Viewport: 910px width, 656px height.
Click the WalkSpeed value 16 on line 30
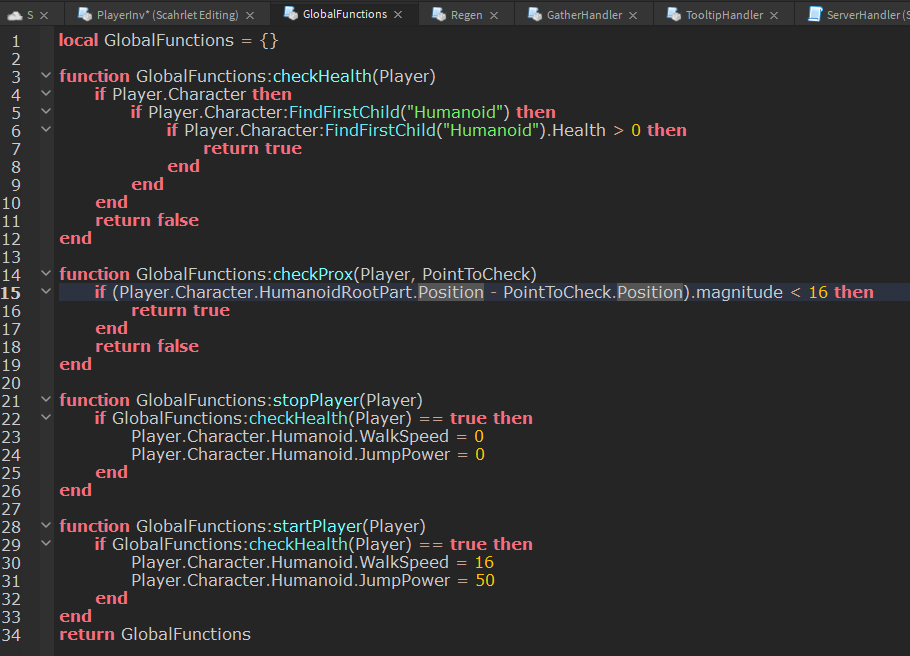tap(484, 562)
